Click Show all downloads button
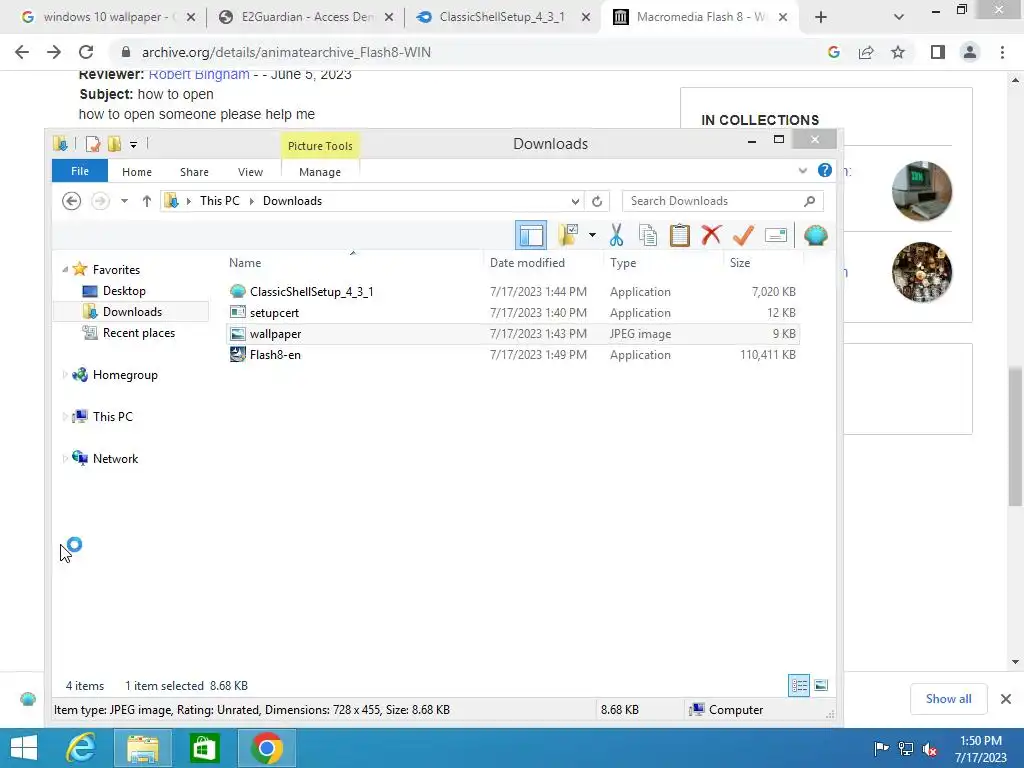The height and width of the screenshot is (768, 1024). pos(948,699)
